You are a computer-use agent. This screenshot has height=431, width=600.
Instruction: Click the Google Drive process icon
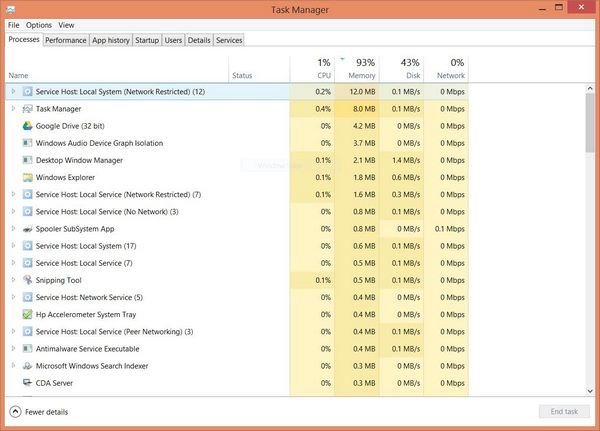point(27,126)
